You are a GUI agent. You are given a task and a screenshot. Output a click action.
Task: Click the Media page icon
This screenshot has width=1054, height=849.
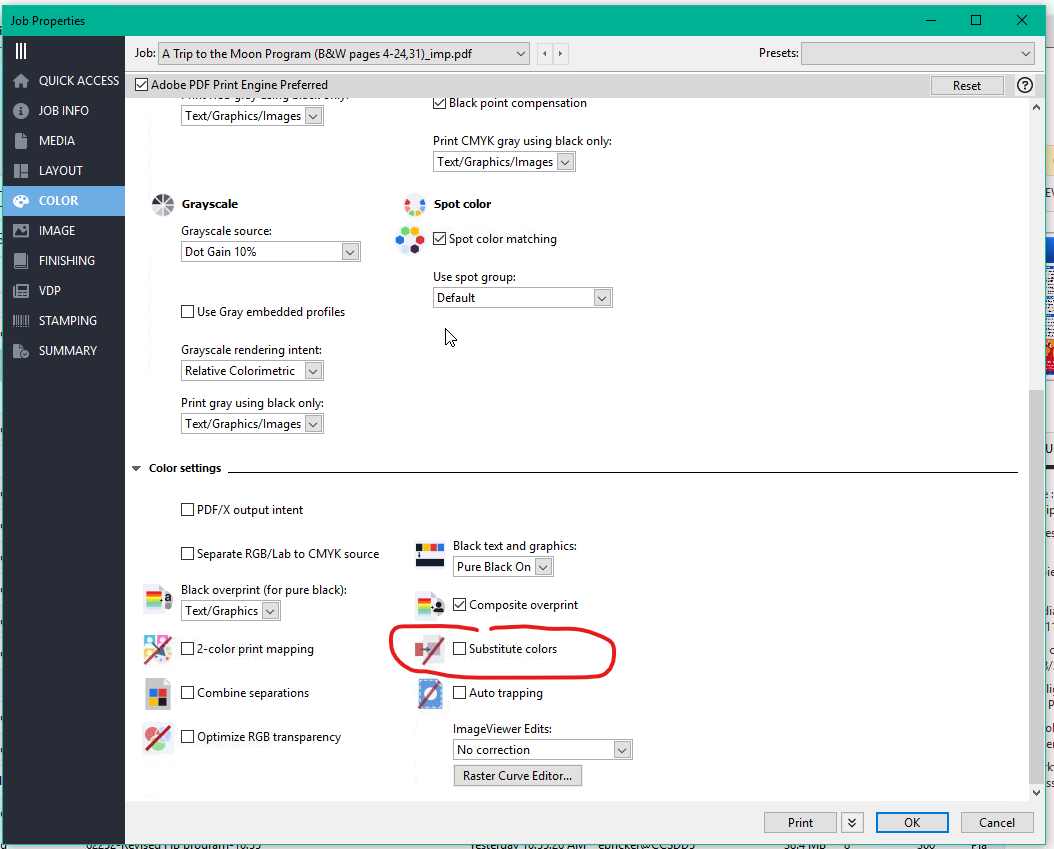tap(21, 140)
